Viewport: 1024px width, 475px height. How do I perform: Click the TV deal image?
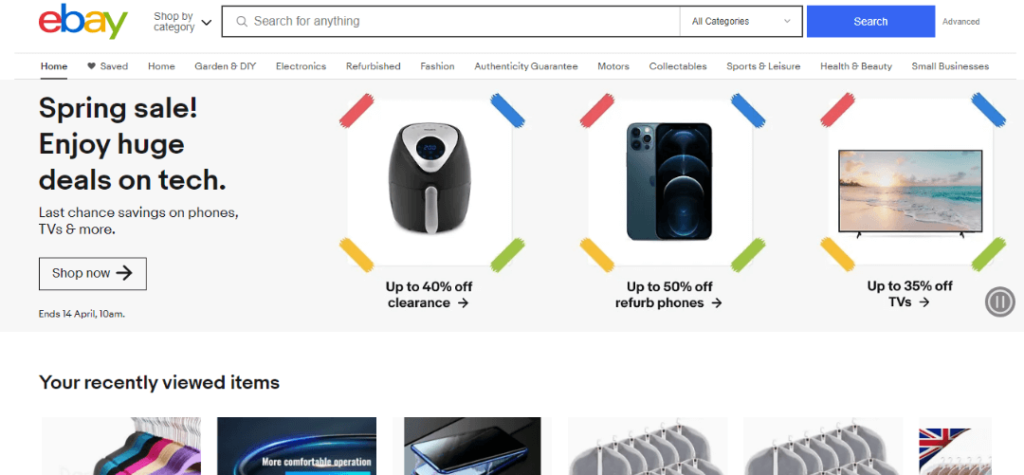[x=910, y=182]
